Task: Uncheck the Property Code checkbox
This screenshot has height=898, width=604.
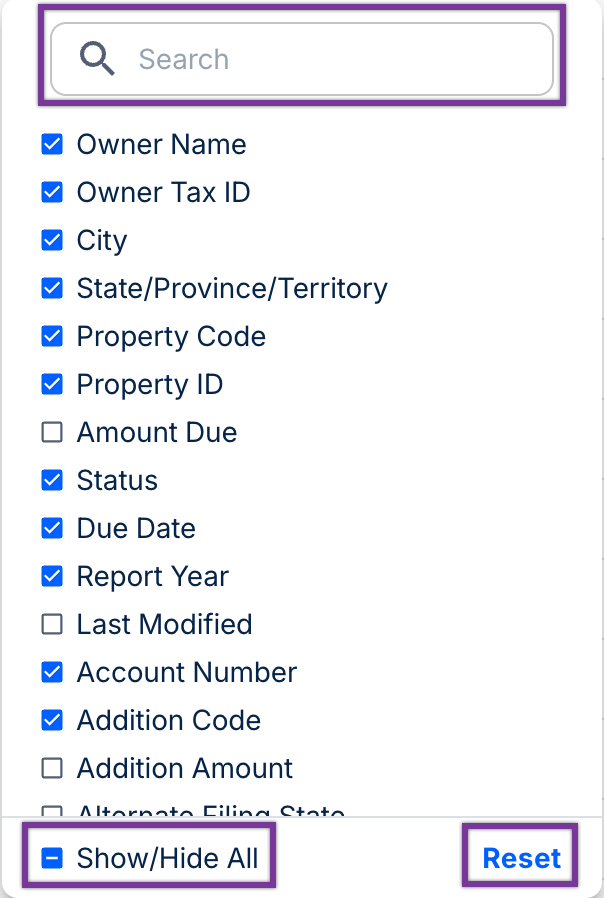Action: (x=52, y=337)
